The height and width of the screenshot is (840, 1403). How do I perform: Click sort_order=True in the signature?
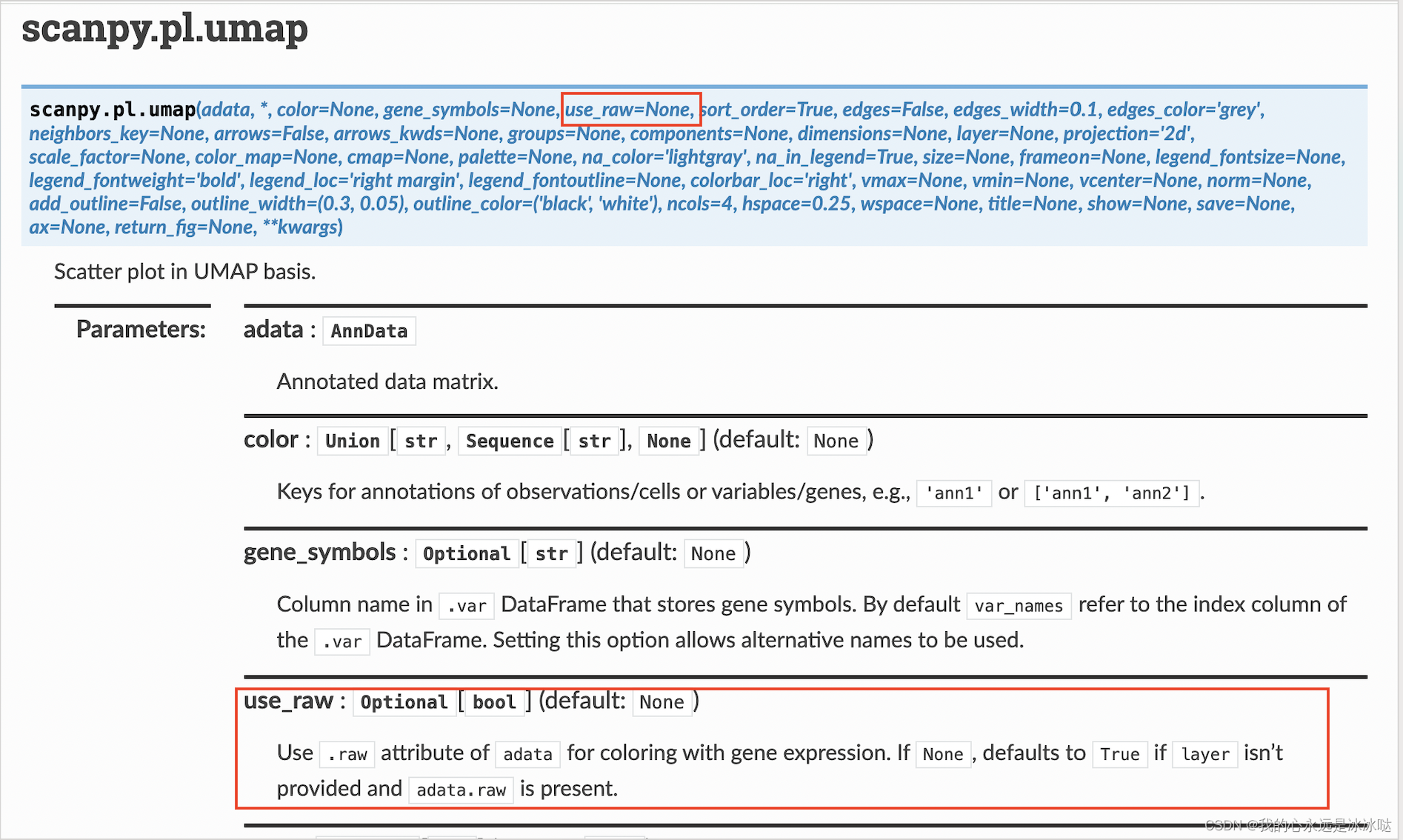pos(767,110)
